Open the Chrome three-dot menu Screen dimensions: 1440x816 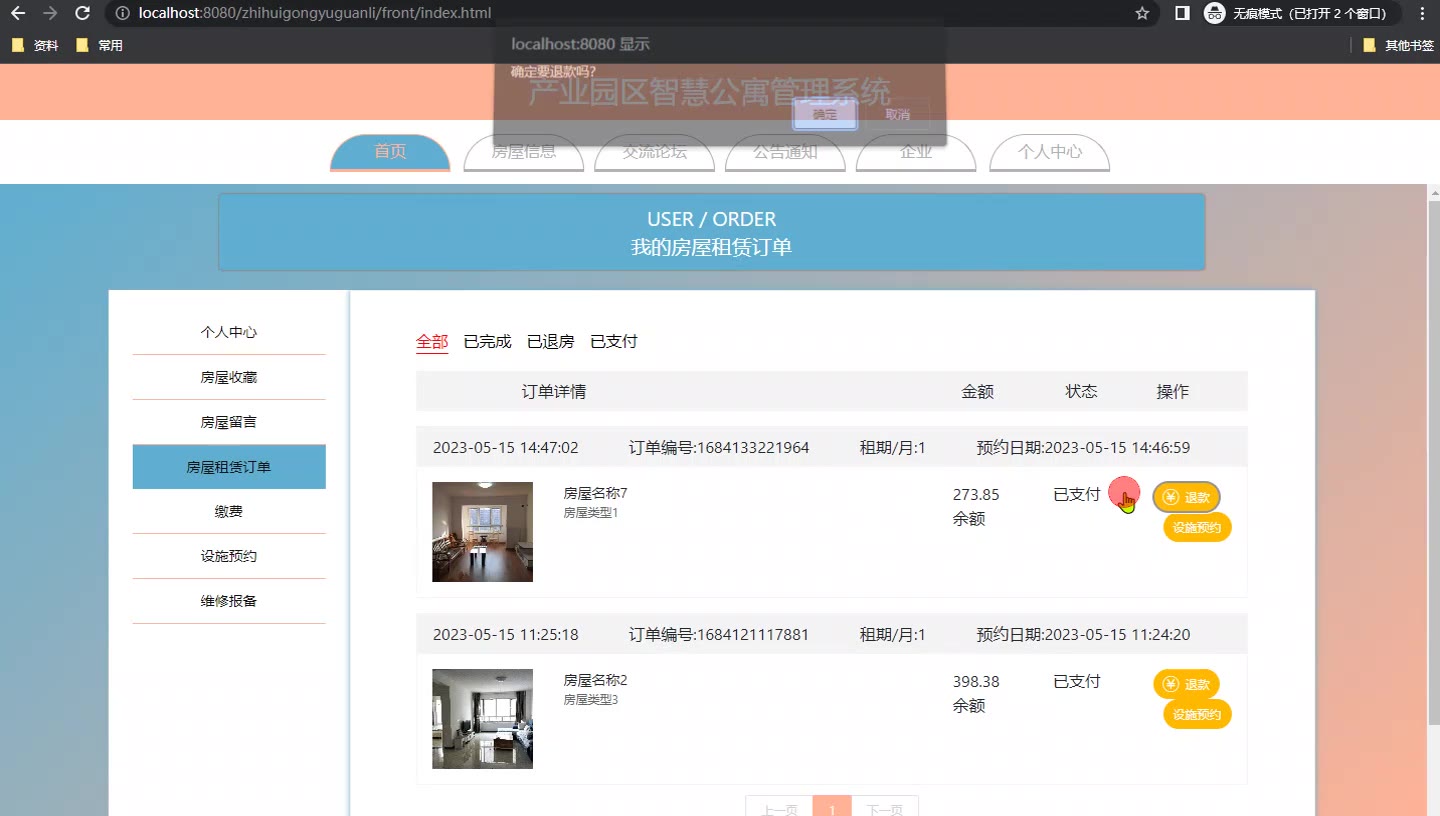tap(1422, 13)
